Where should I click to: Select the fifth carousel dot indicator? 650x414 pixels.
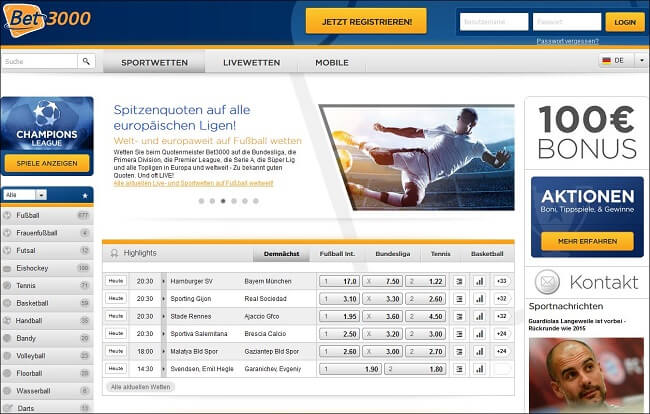(x=245, y=201)
